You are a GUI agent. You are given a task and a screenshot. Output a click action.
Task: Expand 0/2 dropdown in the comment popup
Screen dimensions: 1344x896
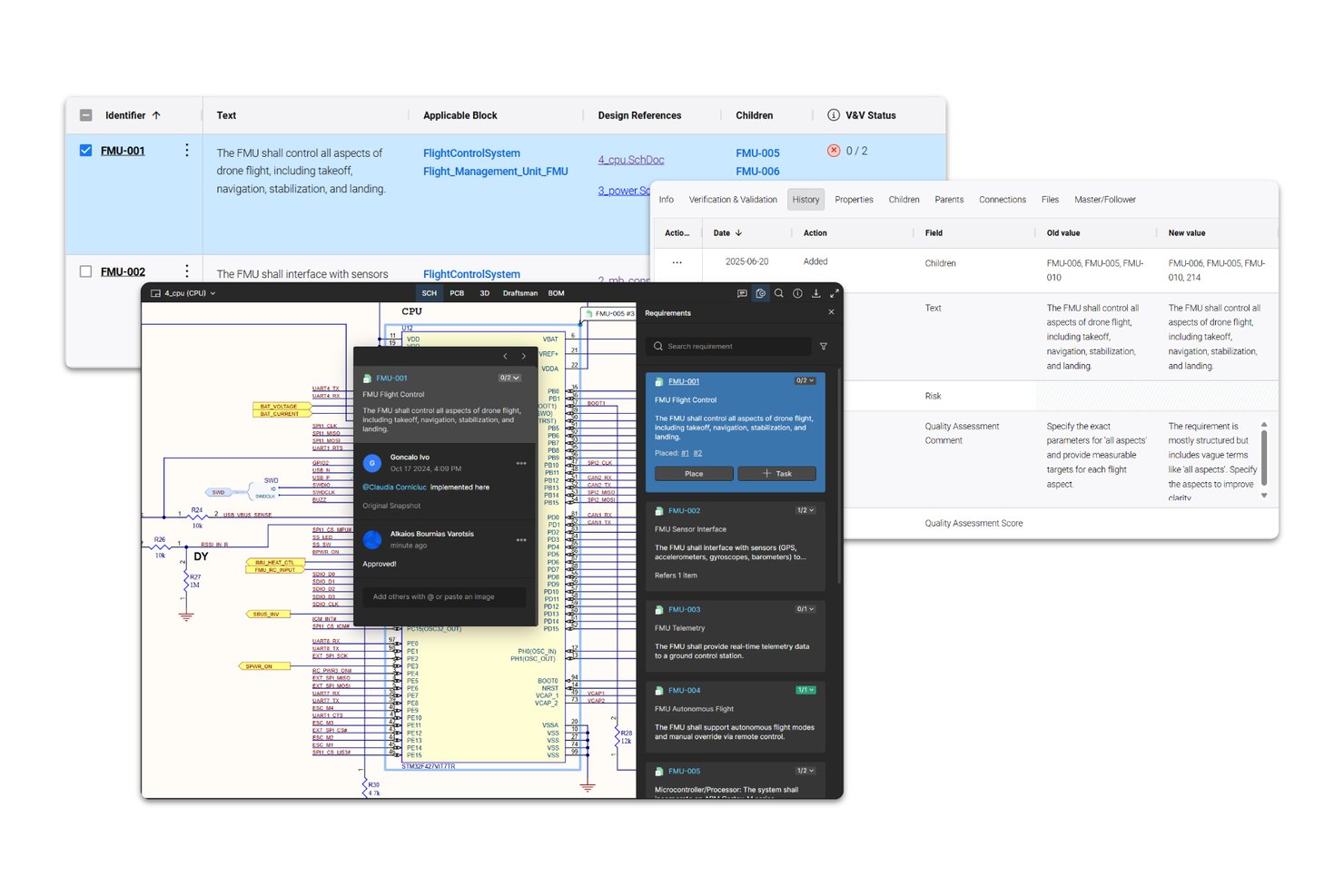pyautogui.click(x=509, y=378)
